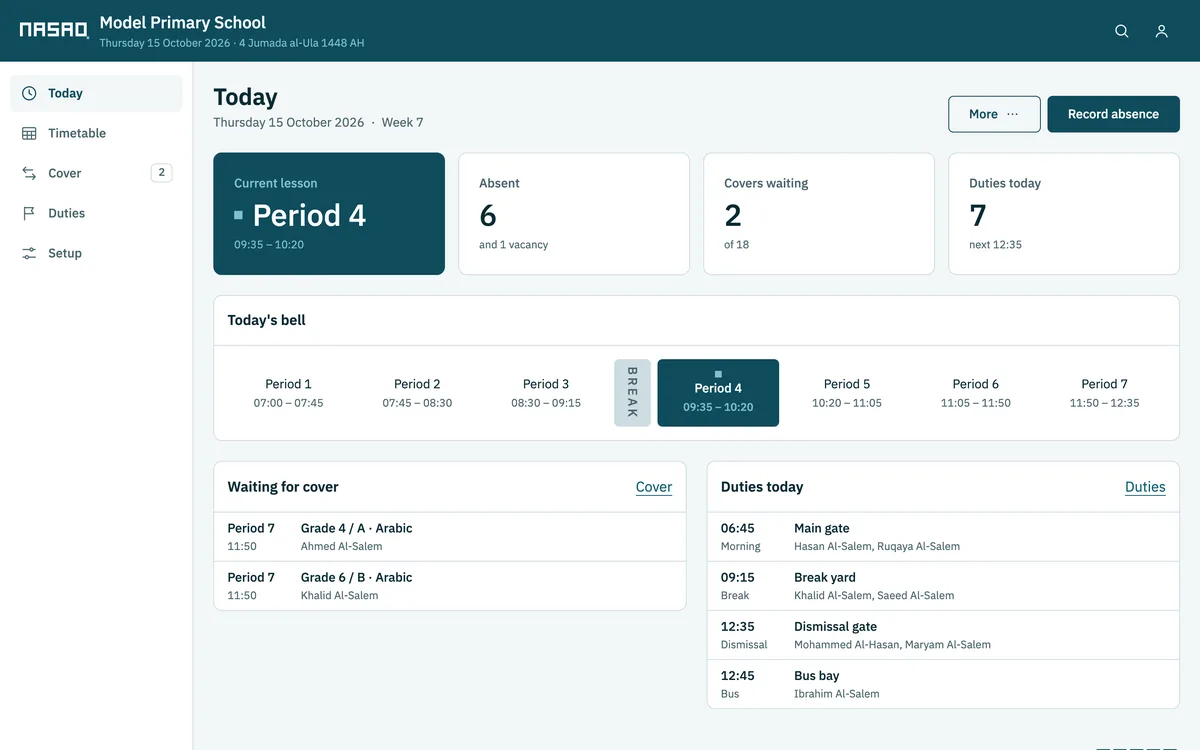Open Grade 4 / A · Arabic cover row
Image resolution: width=1200 pixels, height=750 pixels.
(450, 537)
